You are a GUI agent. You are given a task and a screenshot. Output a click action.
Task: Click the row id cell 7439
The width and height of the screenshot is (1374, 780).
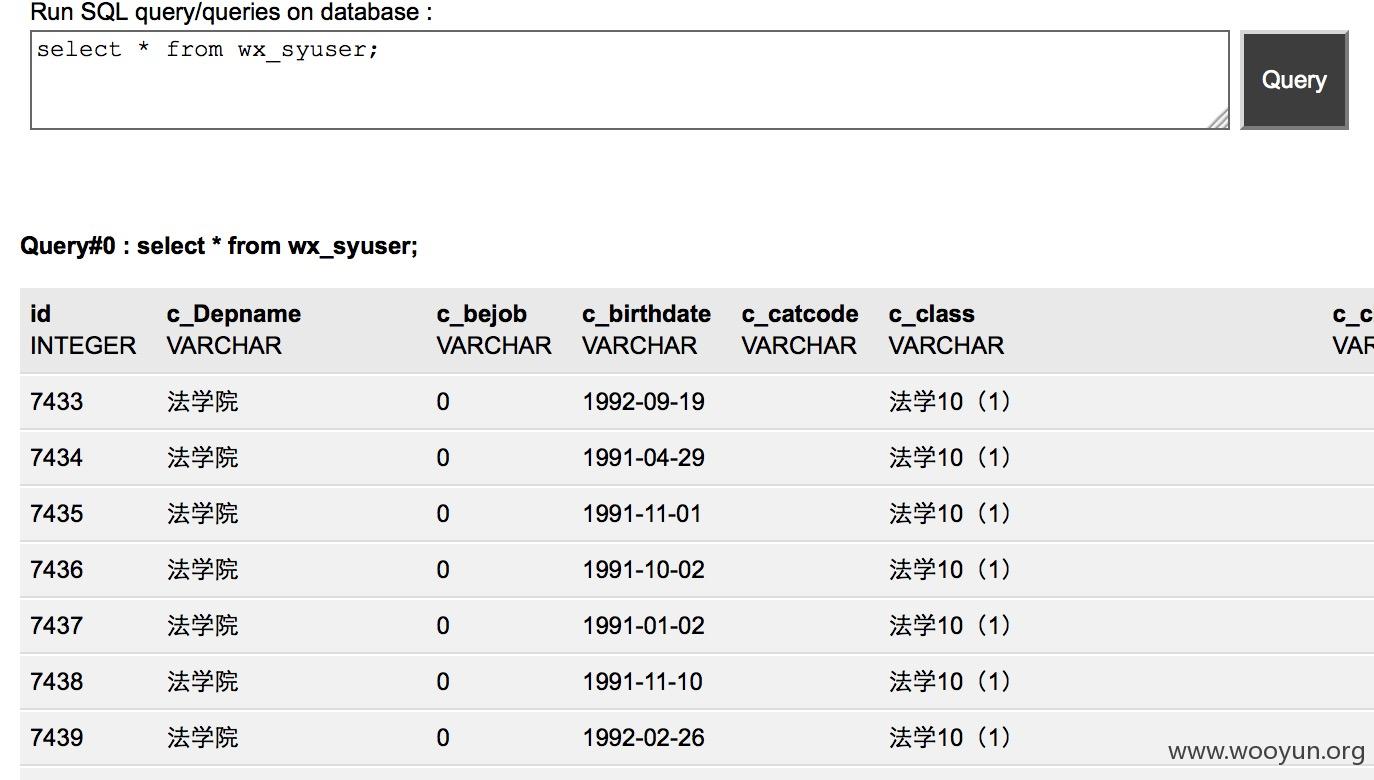[57, 738]
